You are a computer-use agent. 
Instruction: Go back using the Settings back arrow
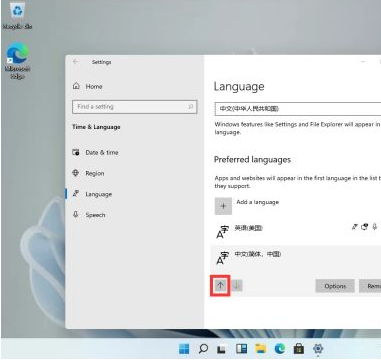tap(76, 62)
